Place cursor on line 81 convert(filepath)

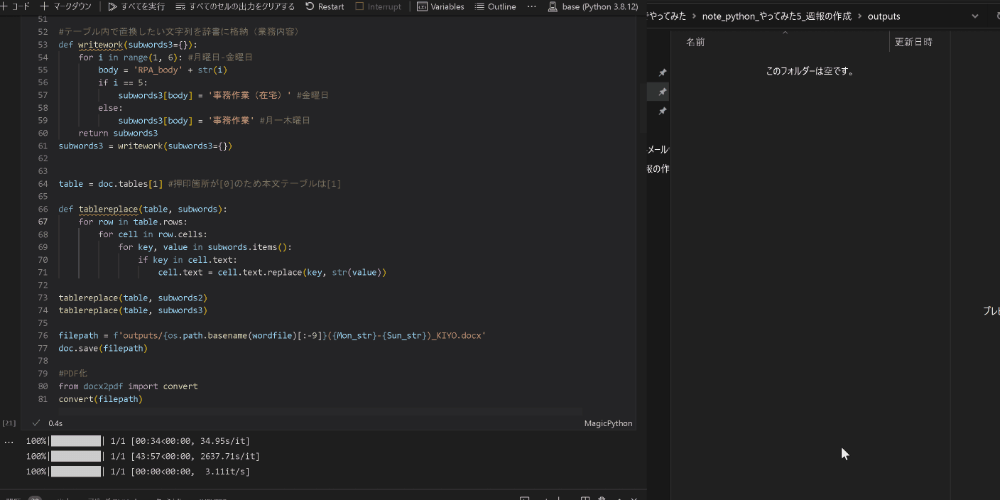(x=101, y=399)
